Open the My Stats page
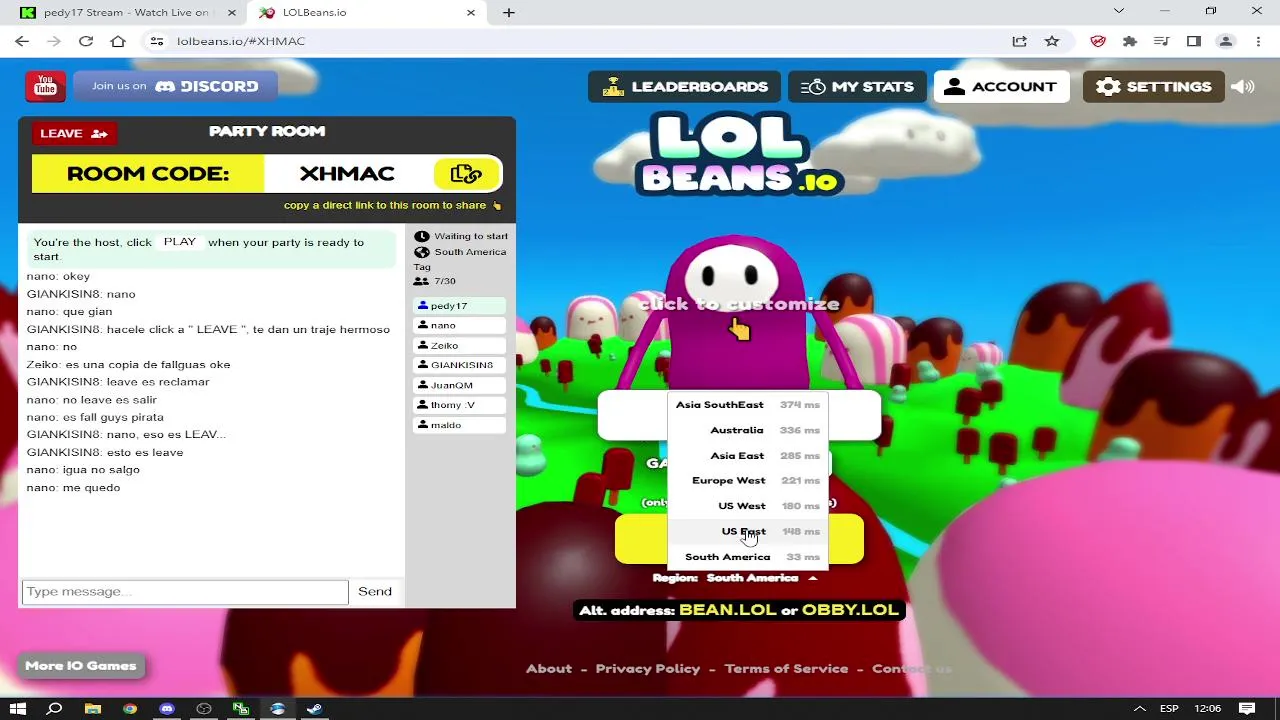The width and height of the screenshot is (1280, 720). click(x=857, y=87)
